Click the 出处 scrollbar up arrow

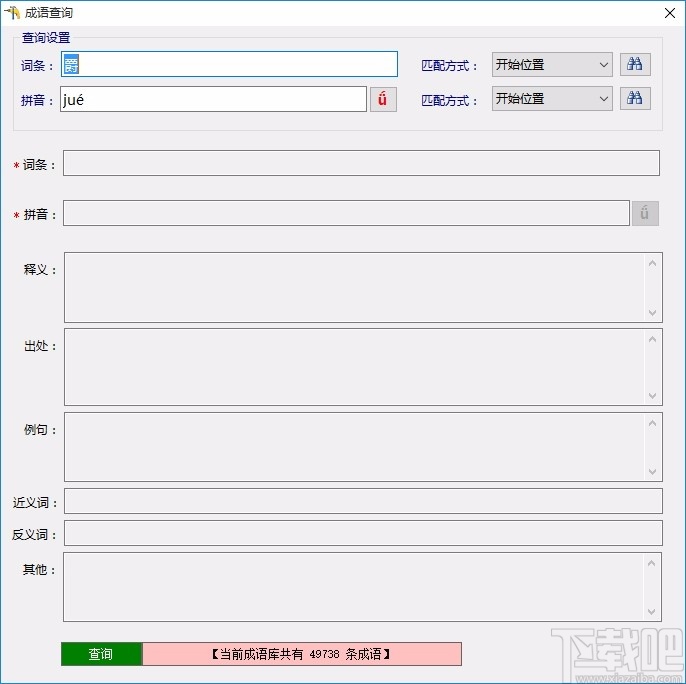tap(652, 340)
